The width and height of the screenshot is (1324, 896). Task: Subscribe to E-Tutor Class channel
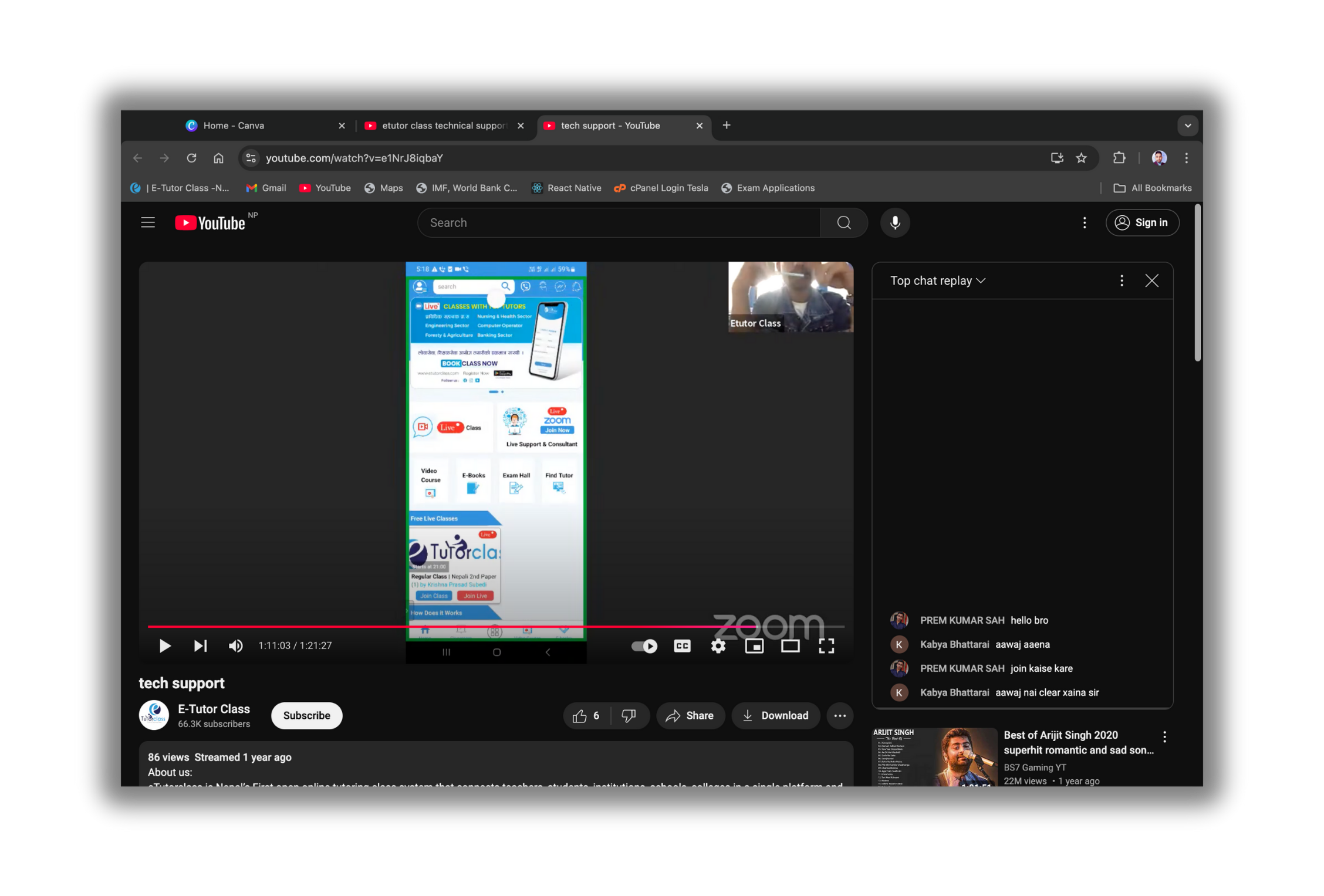coord(306,715)
